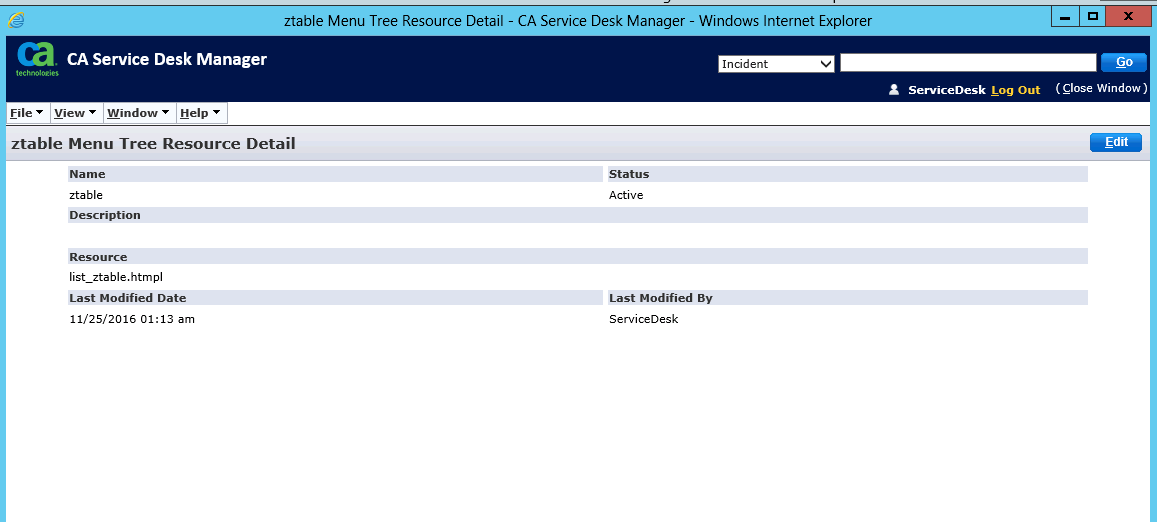Maximize the browser window
Viewport: 1157px width, 522px height.
tap(1093, 16)
